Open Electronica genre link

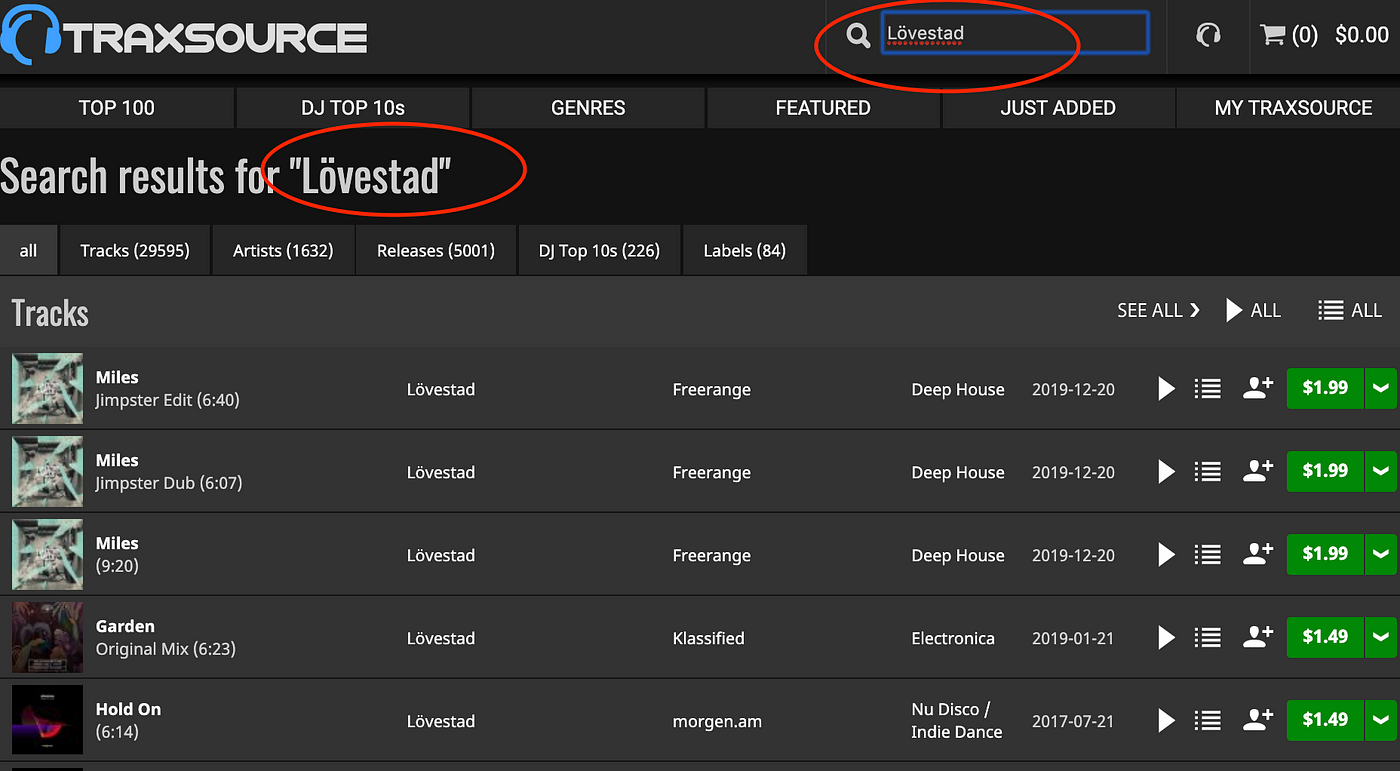(952, 638)
